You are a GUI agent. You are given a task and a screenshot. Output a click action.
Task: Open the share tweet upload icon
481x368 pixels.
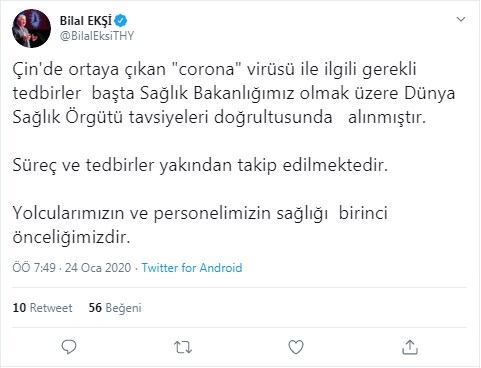[x=410, y=347]
